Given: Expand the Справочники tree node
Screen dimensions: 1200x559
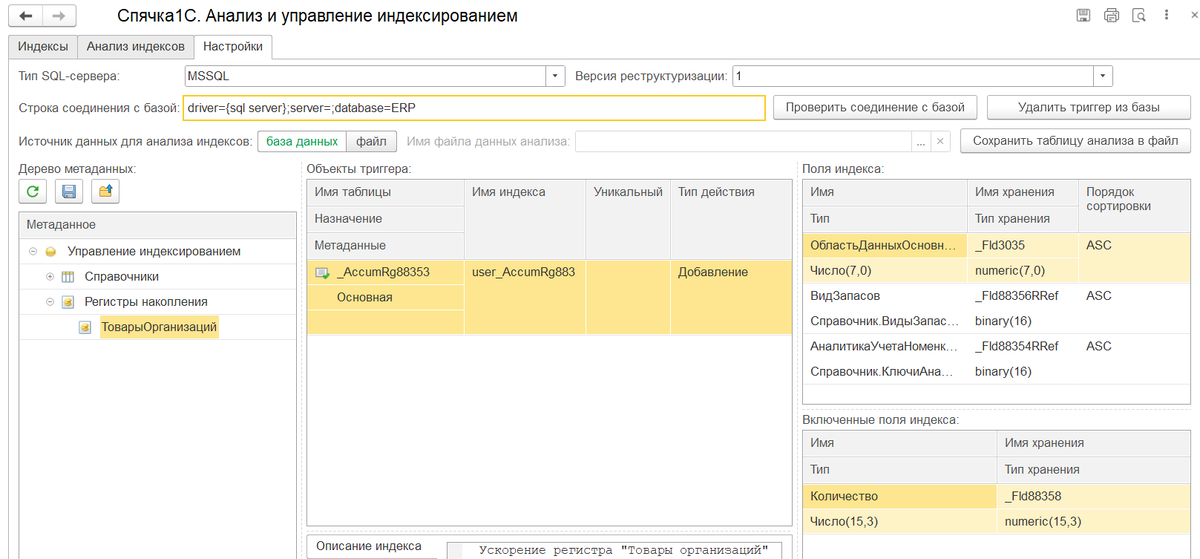Looking at the screenshot, I should pyautogui.click(x=50, y=276).
